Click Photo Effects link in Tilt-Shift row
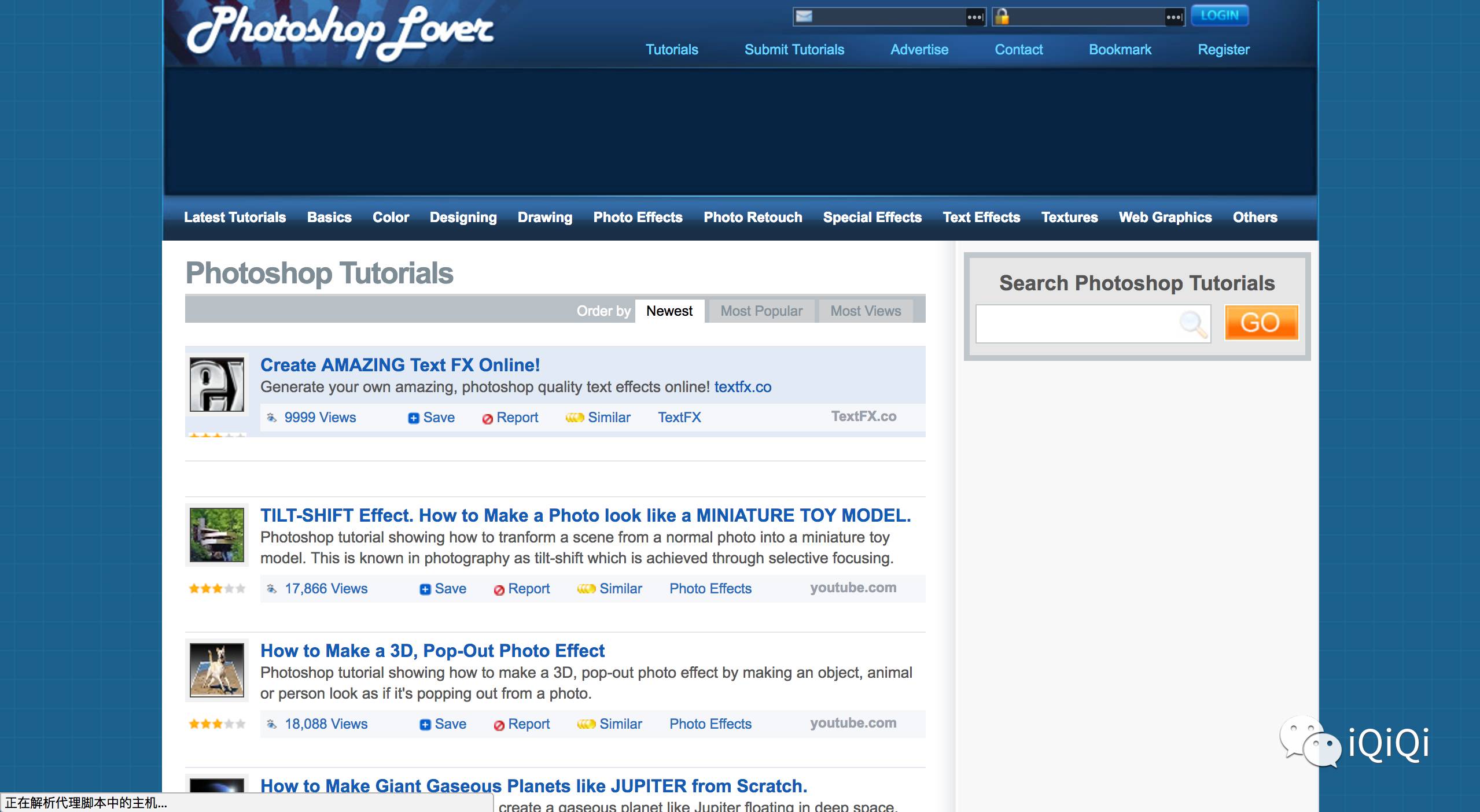 710,589
